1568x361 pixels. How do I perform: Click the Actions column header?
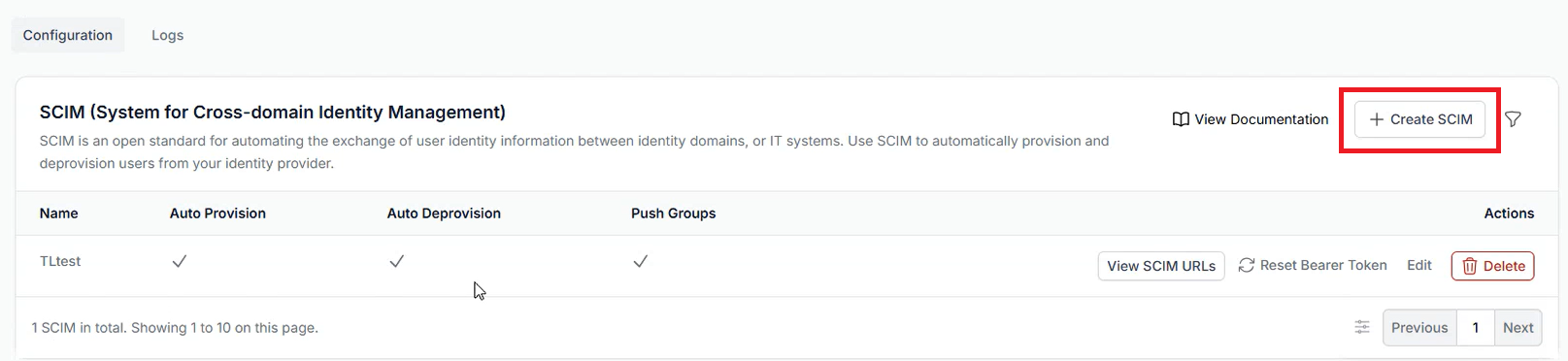pos(1509,213)
